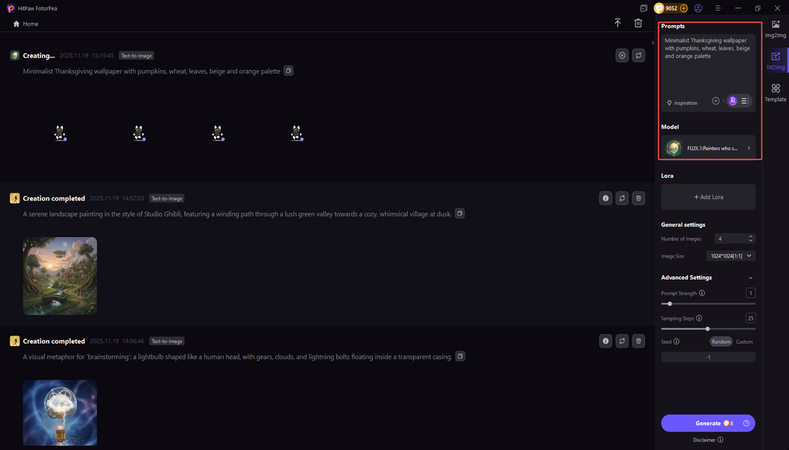789x450 pixels.
Task: Toggle the purple prompt enhance button
Action: pyautogui.click(x=733, y=101)
